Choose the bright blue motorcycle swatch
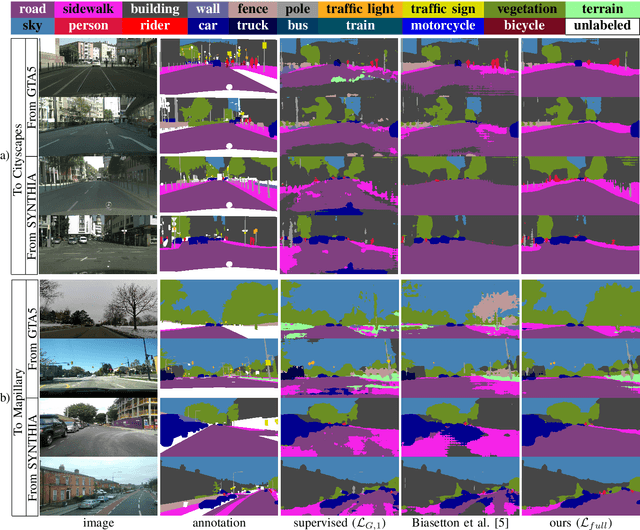Screen dimensions: 640x530 pyautogui.click(x=443, y=26)
